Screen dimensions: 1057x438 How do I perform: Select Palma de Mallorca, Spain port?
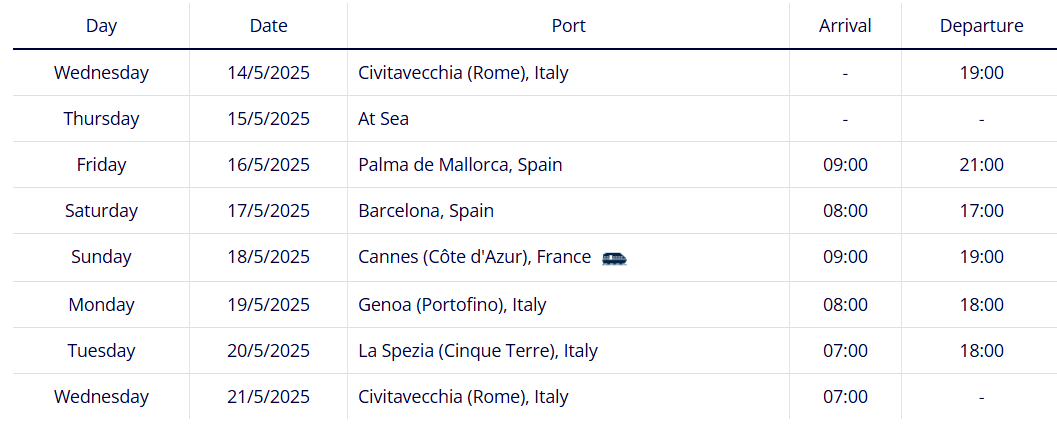[x=460, y=164]
